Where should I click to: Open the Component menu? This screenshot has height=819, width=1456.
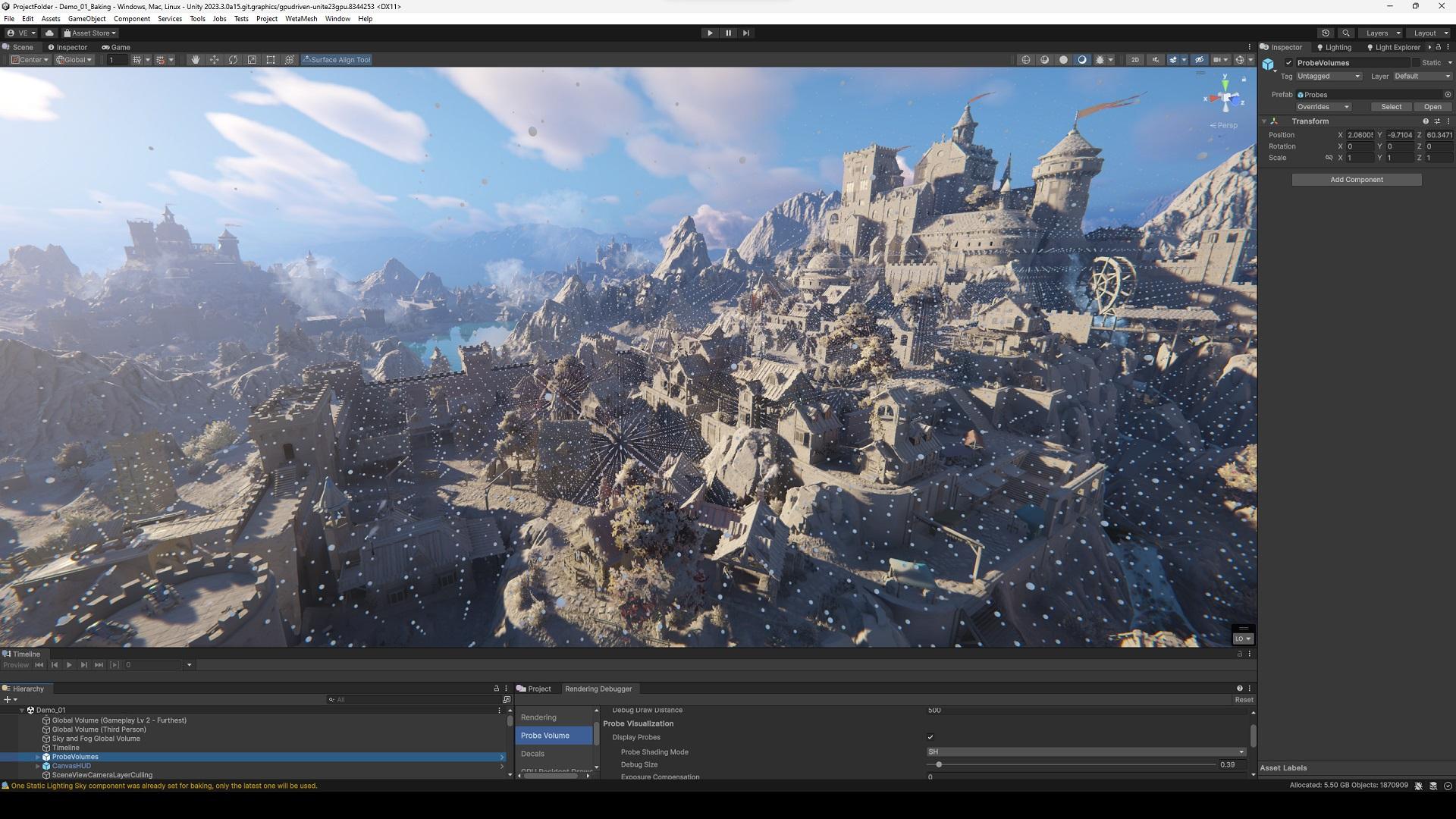132,19
